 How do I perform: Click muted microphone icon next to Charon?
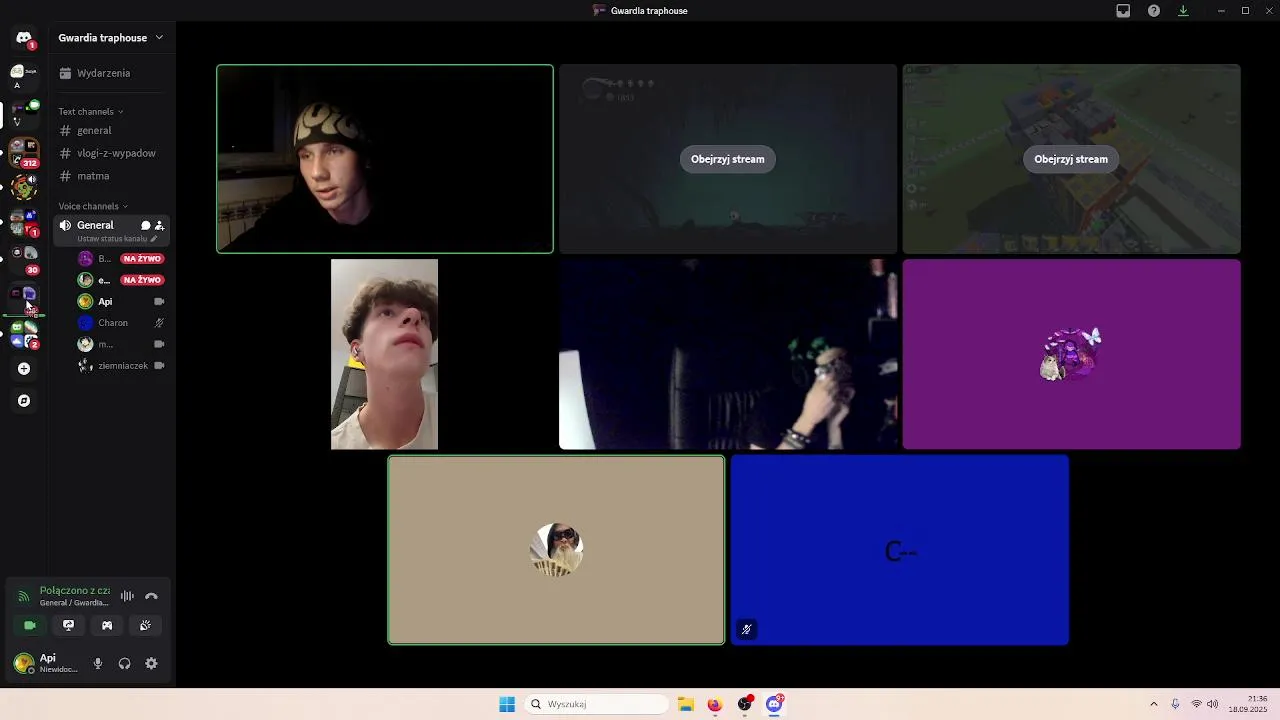pos(159,323)
